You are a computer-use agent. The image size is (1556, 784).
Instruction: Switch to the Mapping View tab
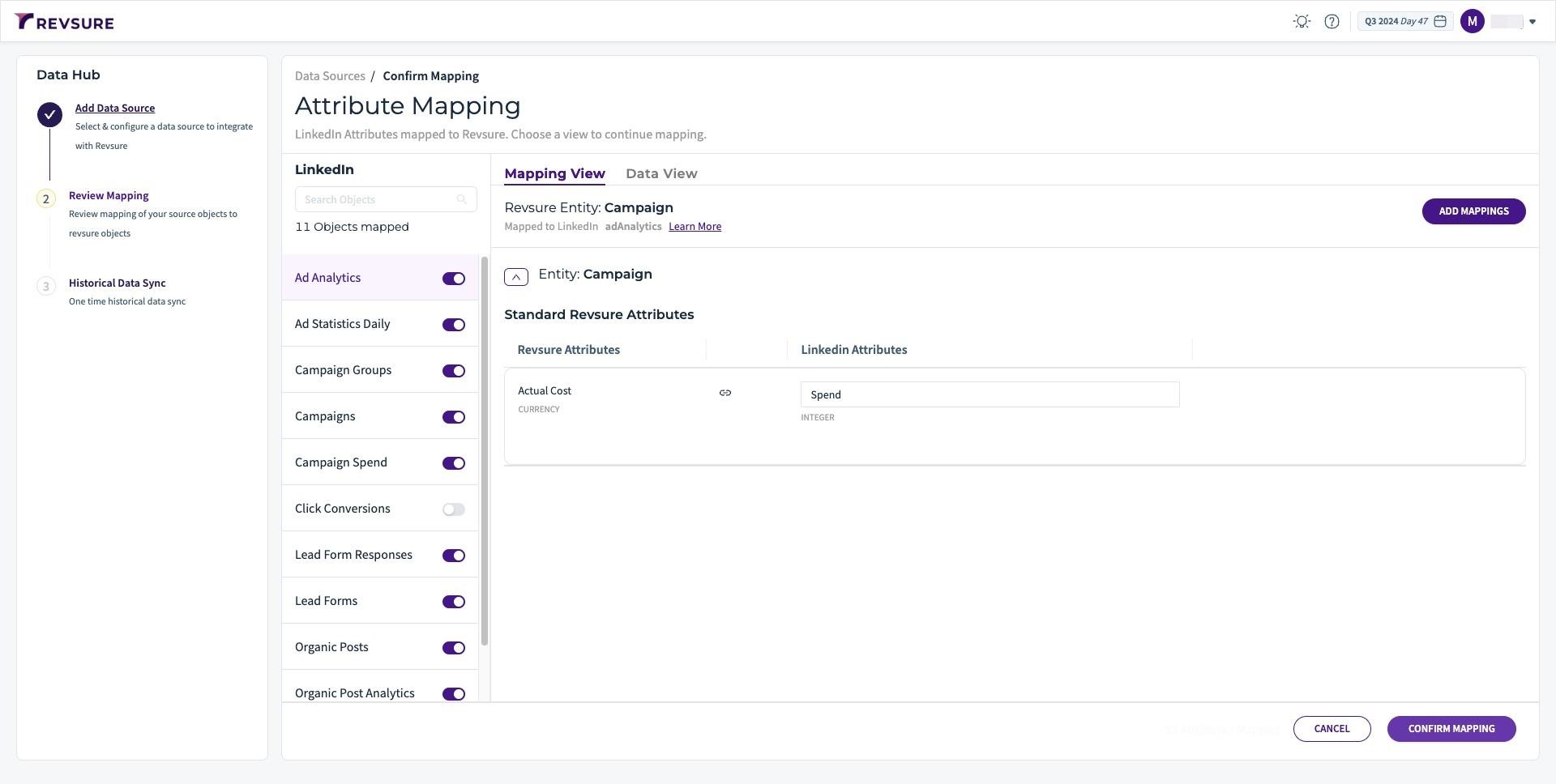[554, 173]
